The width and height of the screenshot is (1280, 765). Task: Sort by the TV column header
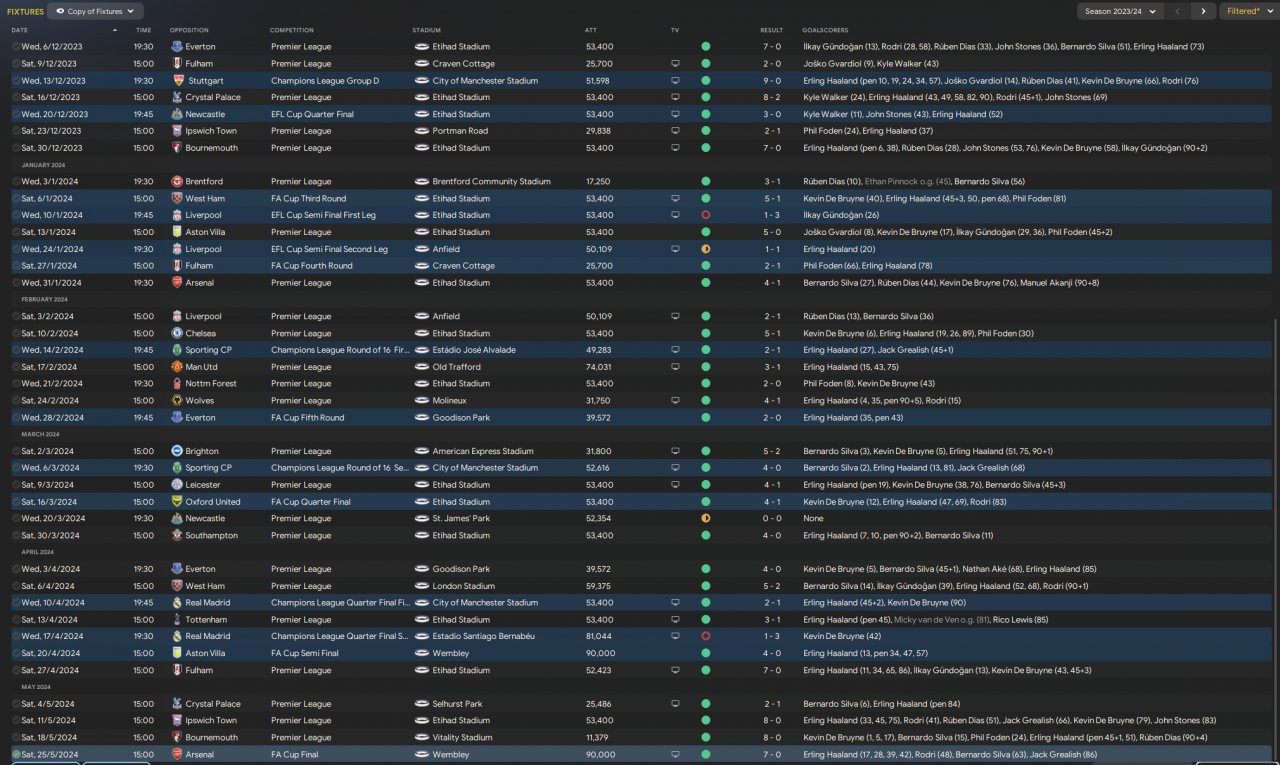pos(675,30)
